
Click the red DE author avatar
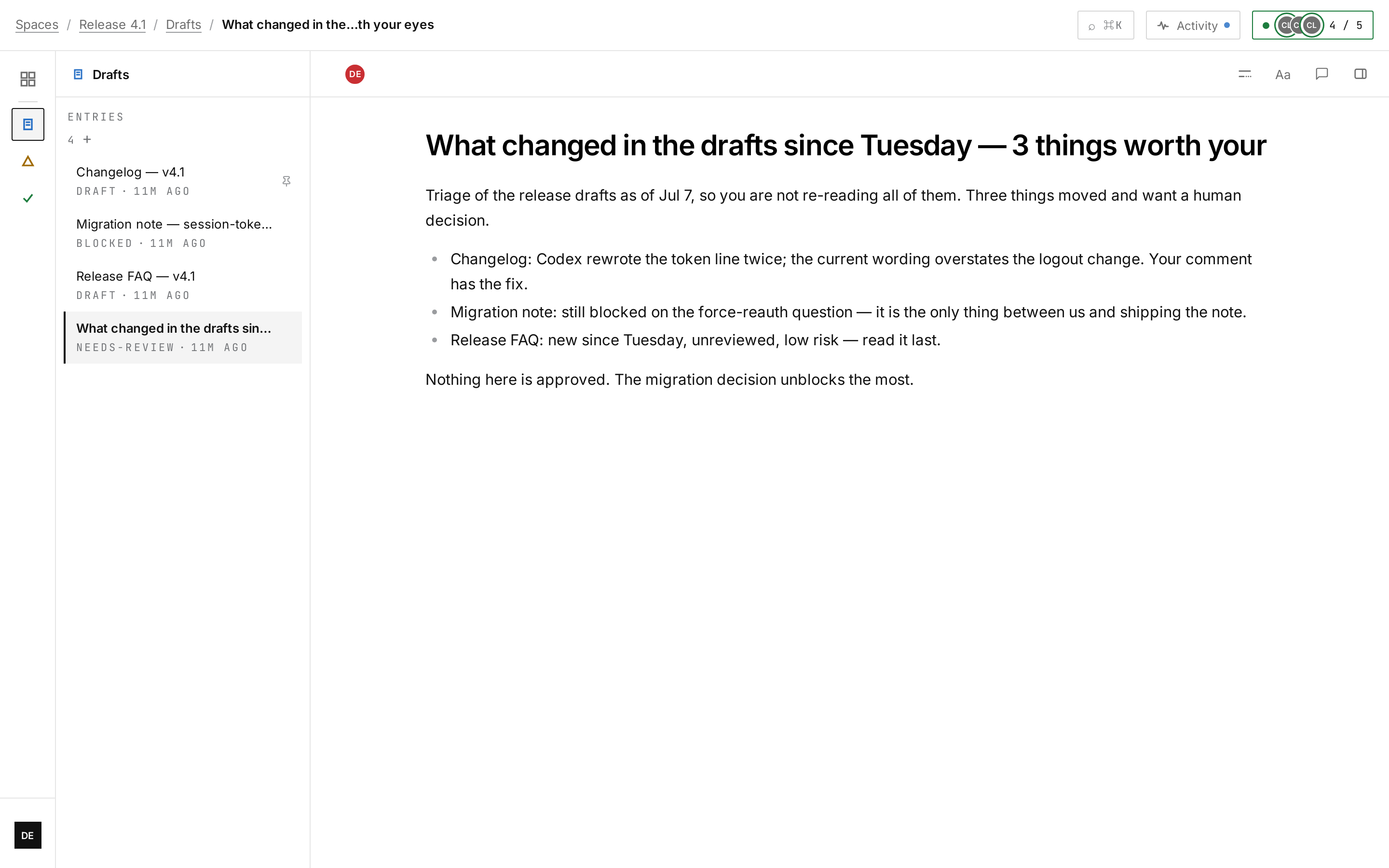354,74
